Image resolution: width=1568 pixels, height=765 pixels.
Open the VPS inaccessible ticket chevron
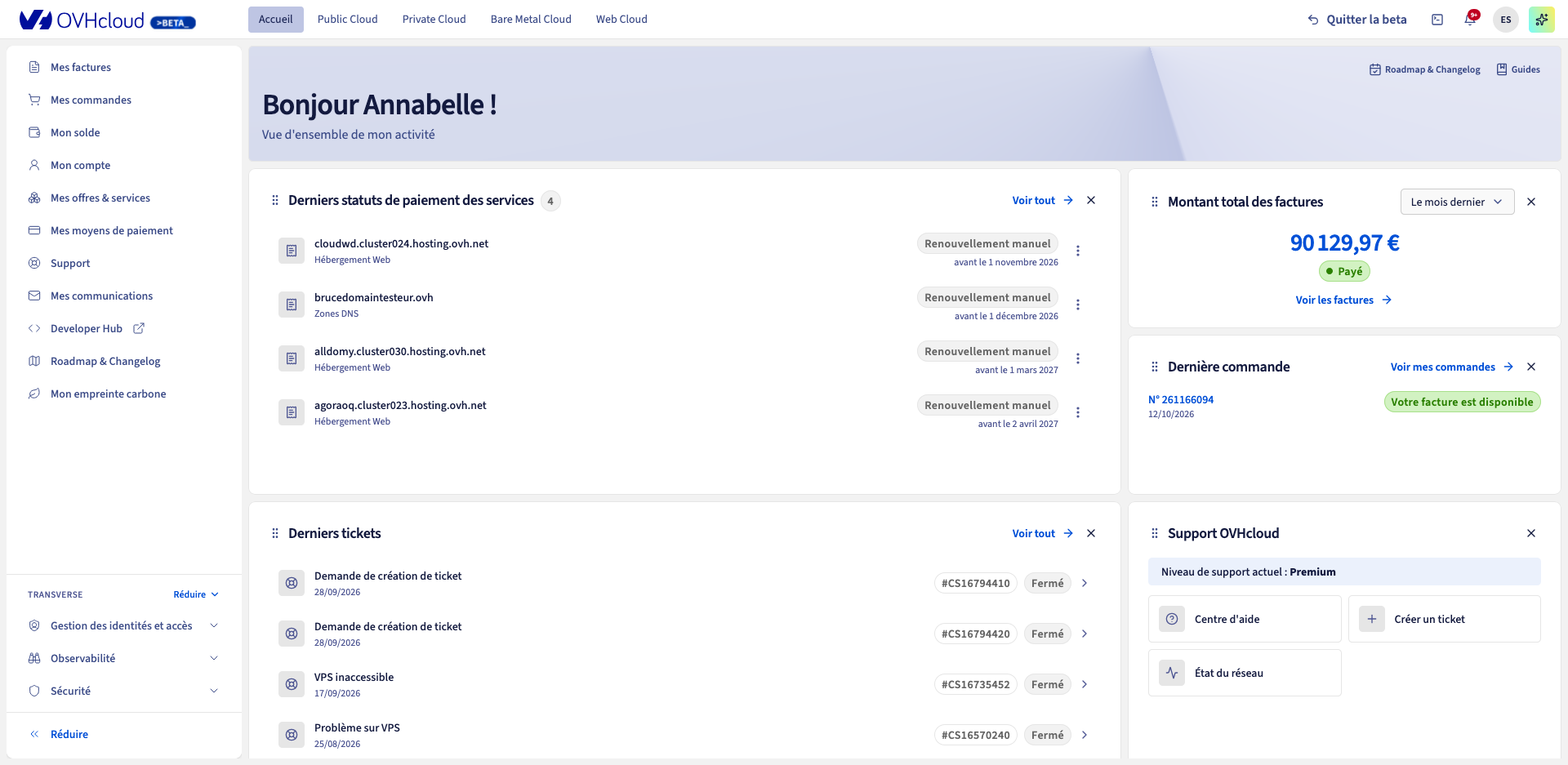pyautogui.click(x=1085, y=684)
